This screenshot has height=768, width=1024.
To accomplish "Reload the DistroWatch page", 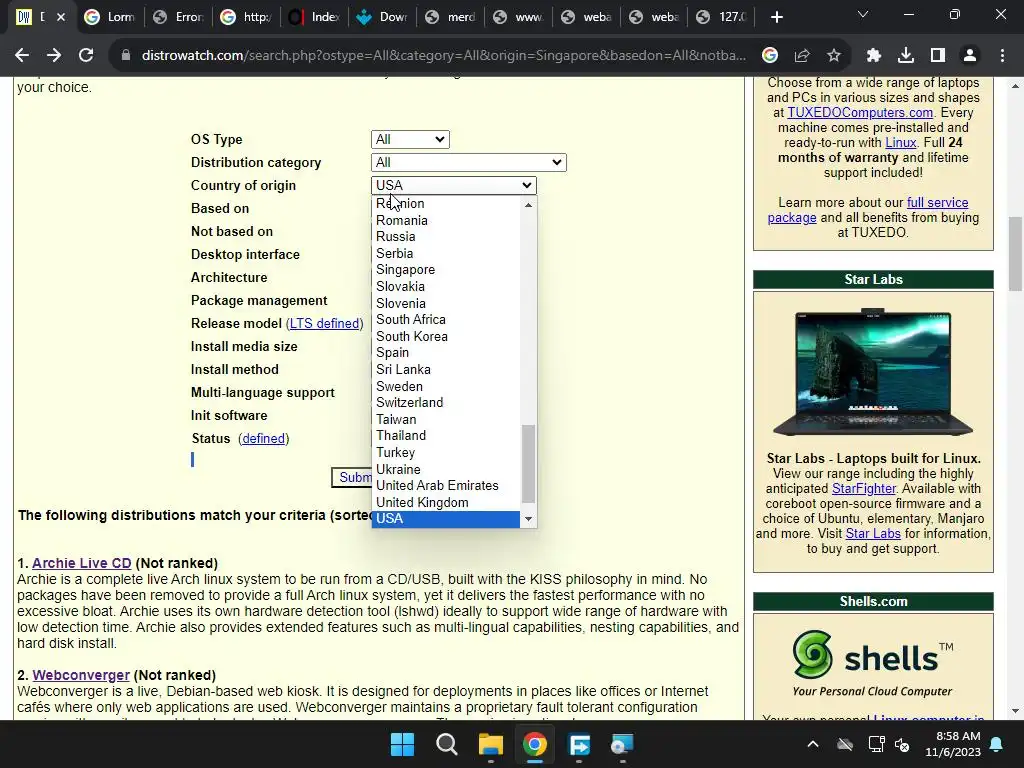I will click(86, 56).
